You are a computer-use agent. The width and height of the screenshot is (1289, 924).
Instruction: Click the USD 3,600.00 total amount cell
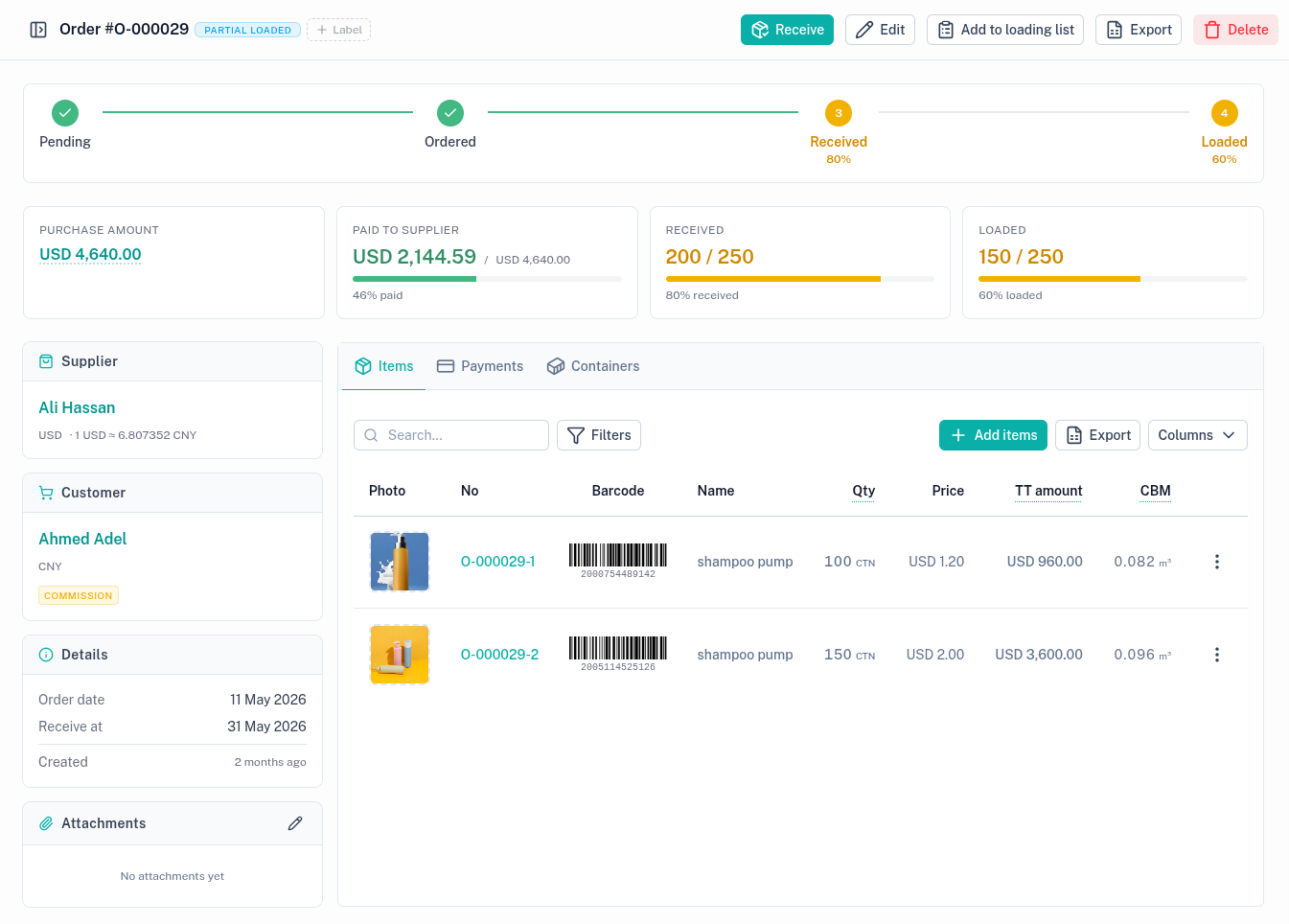(1039, 655)
